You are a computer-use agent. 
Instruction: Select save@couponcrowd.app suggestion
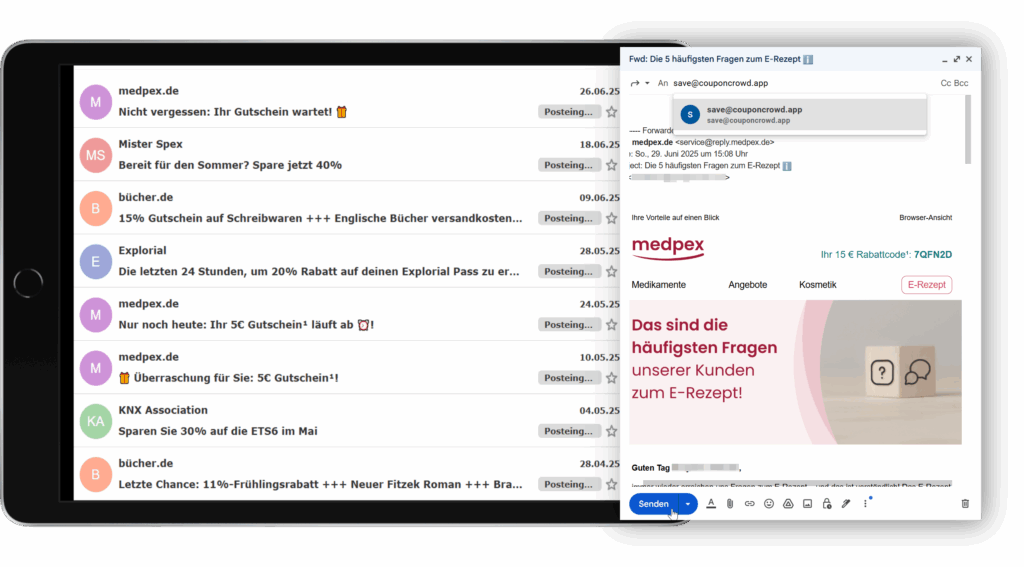click(800, 114)
